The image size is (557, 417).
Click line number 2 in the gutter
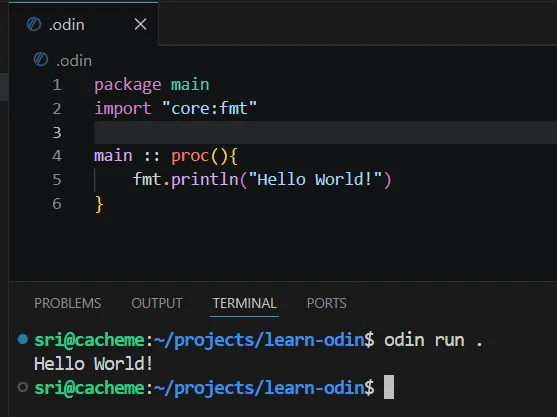tap(57, 109)
